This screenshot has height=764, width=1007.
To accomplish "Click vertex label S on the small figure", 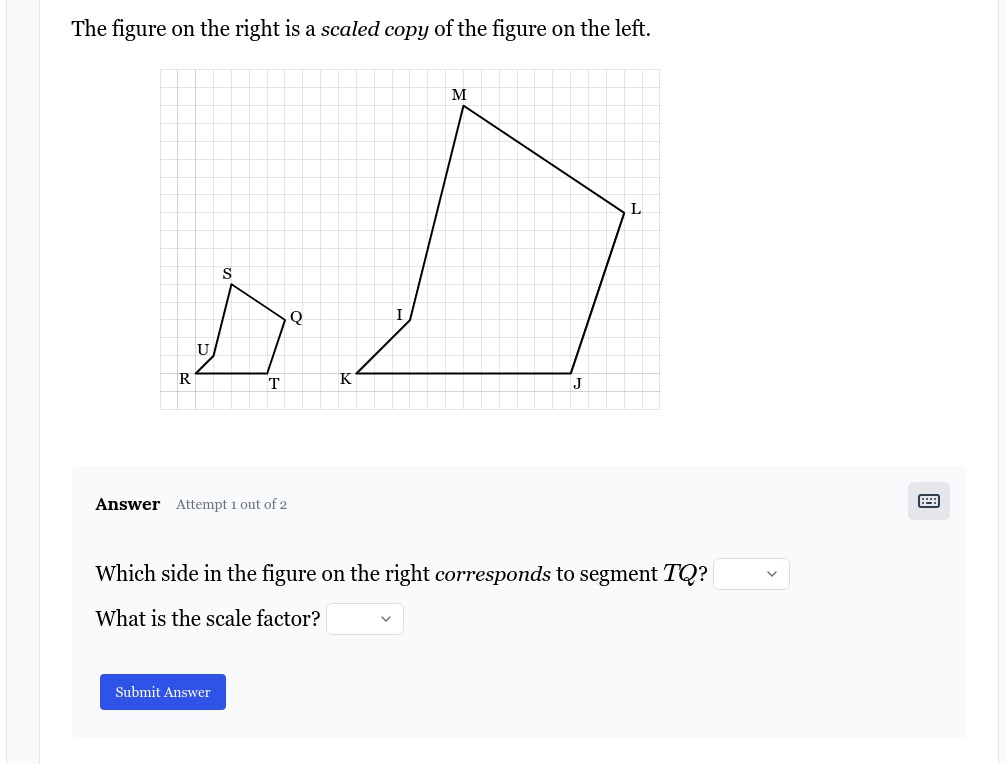I will click(x=227, y=274).
